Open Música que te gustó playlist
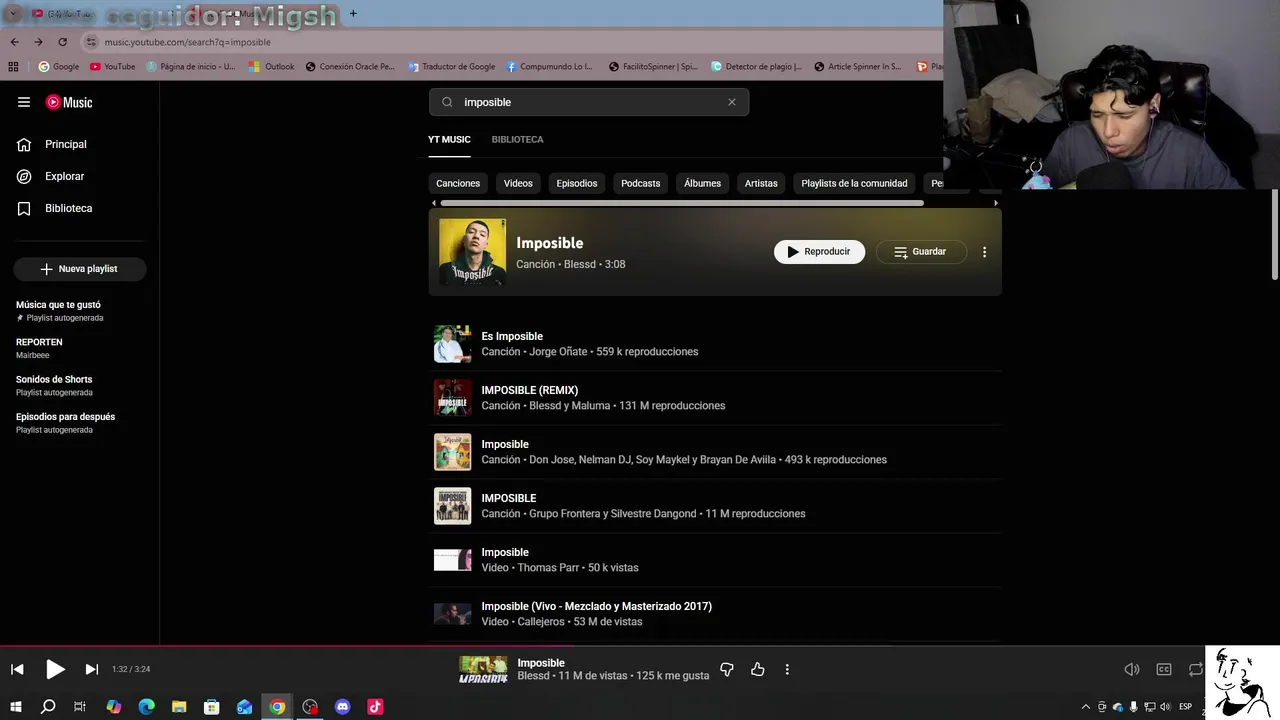1280x720 pixels. 79,310
